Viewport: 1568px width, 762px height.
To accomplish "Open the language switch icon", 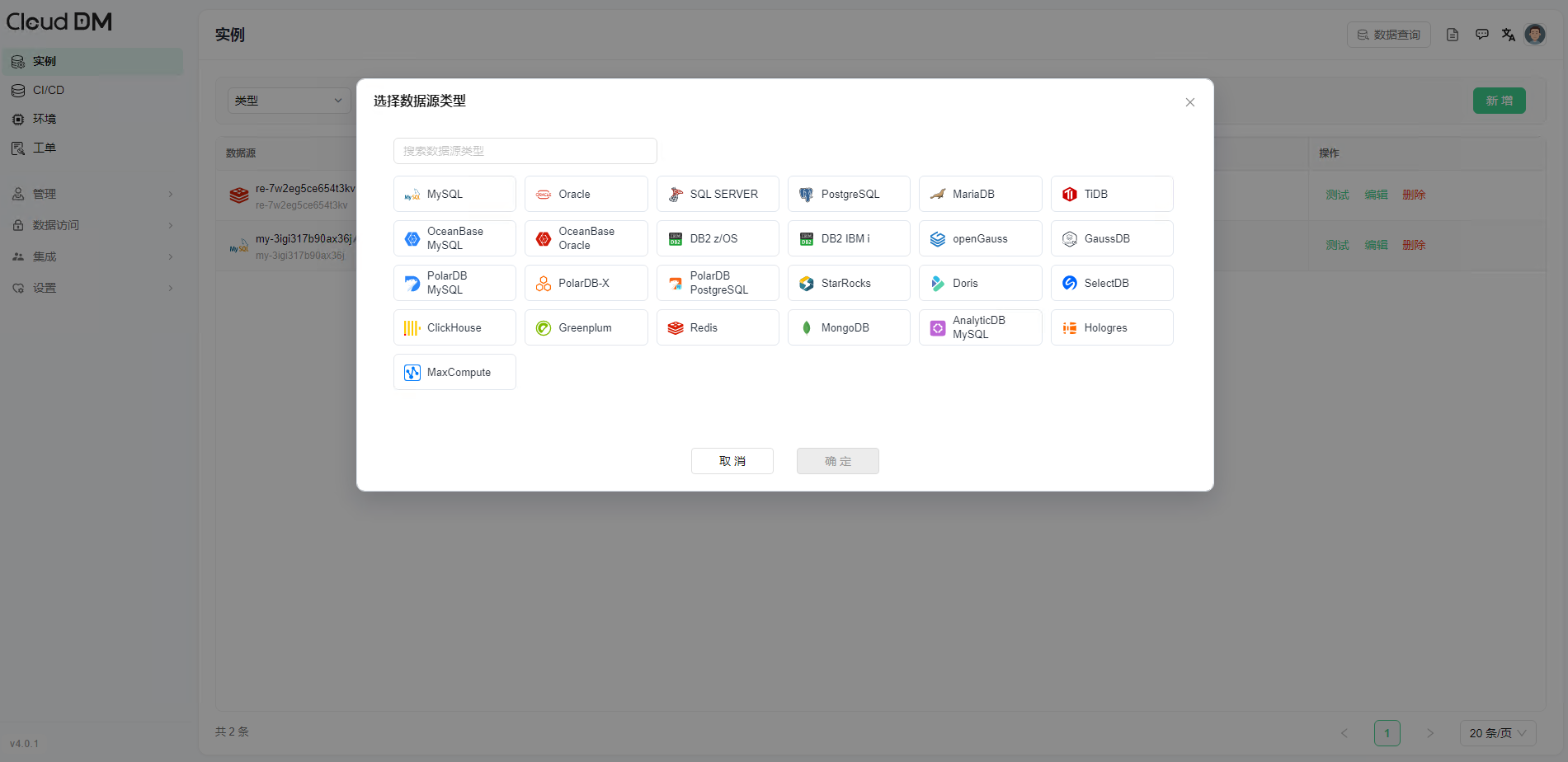I will 1509,35.
